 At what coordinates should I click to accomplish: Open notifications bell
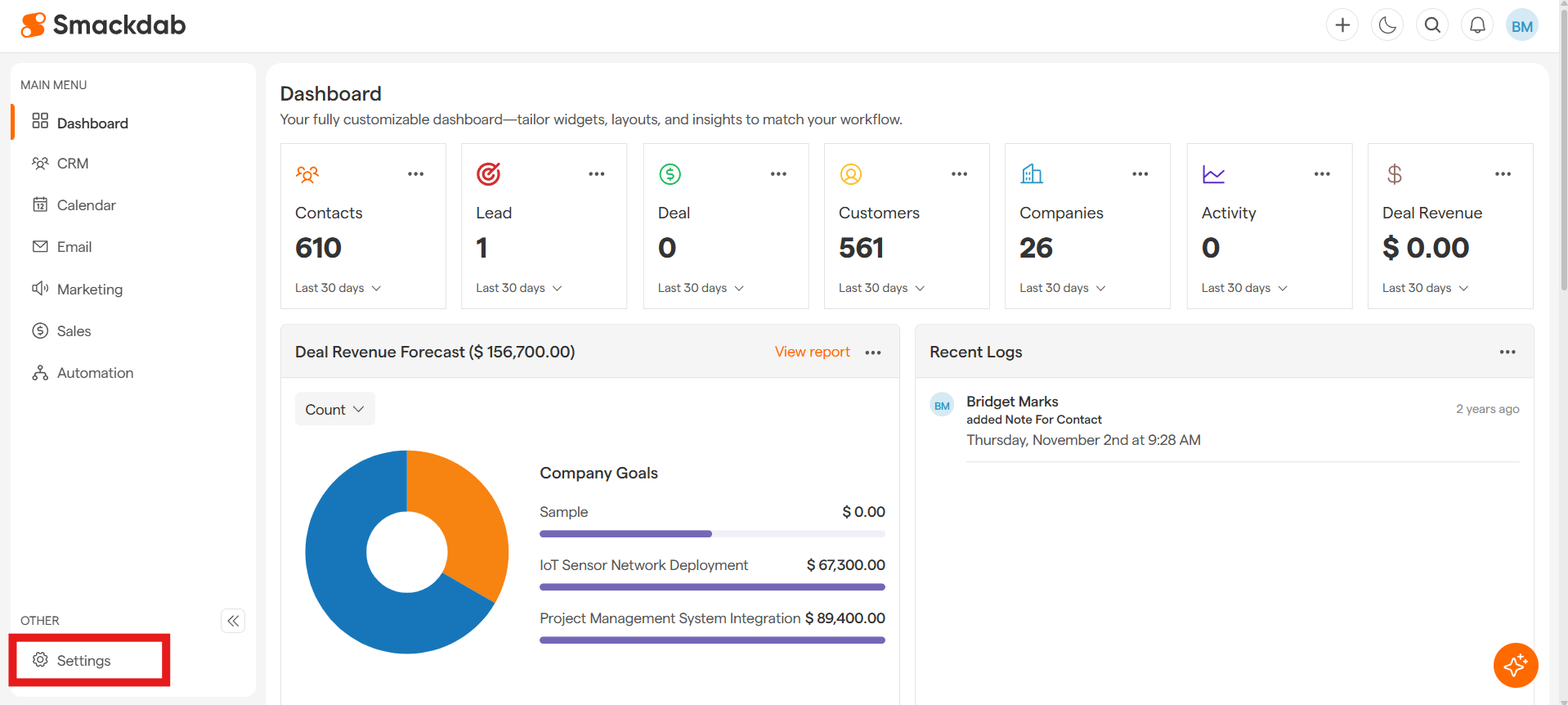pyautogui.click(x=1477, y=25)
